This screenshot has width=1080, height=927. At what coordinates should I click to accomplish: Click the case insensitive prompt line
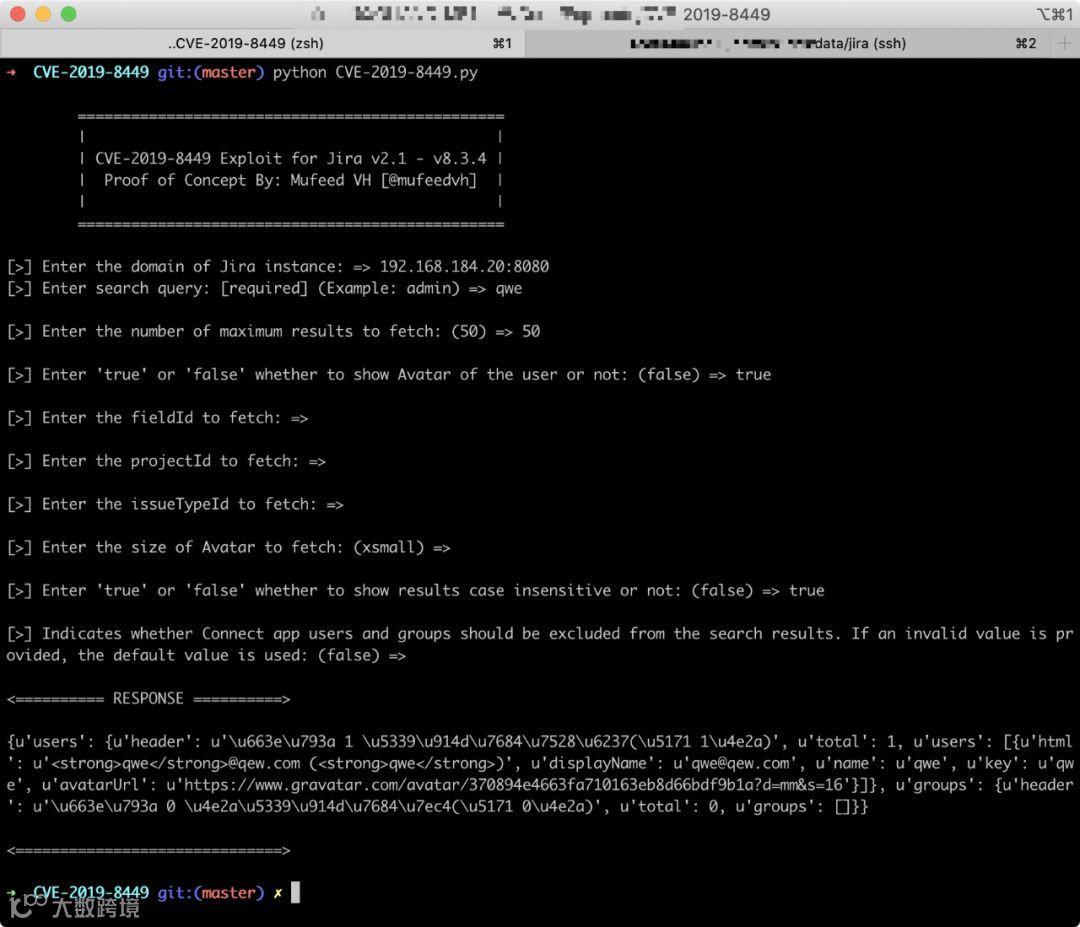[416, 590]
